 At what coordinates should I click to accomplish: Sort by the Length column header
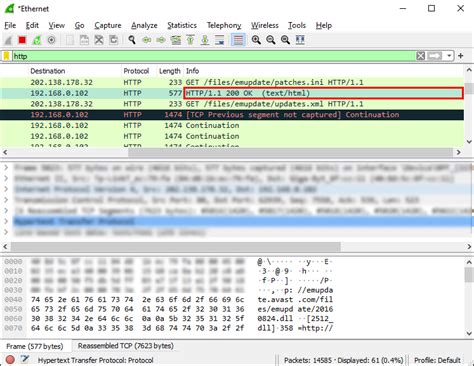coord(170,71)
